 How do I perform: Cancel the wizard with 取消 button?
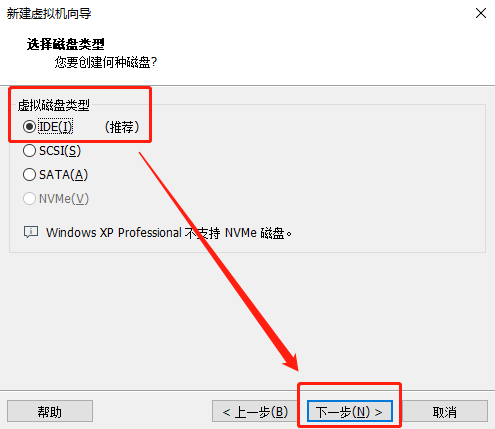click(445, 412)
